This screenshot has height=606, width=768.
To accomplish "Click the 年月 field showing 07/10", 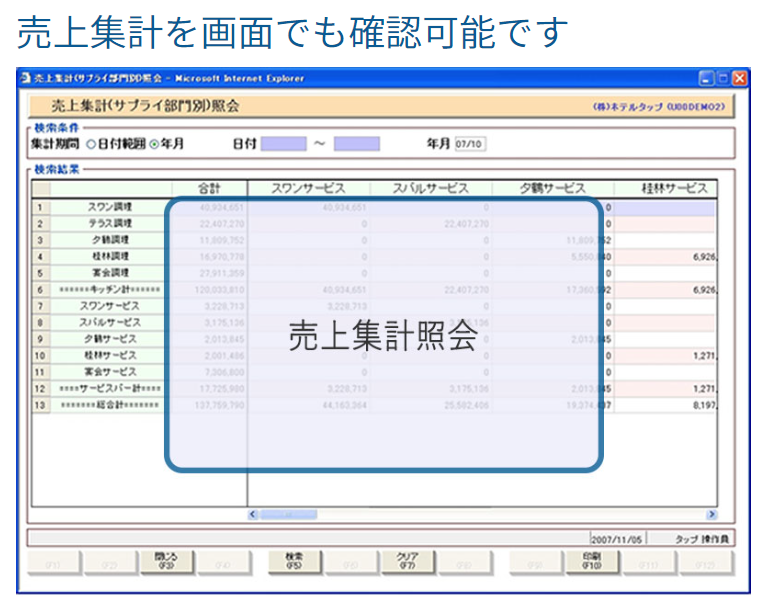I will point(470,144).
